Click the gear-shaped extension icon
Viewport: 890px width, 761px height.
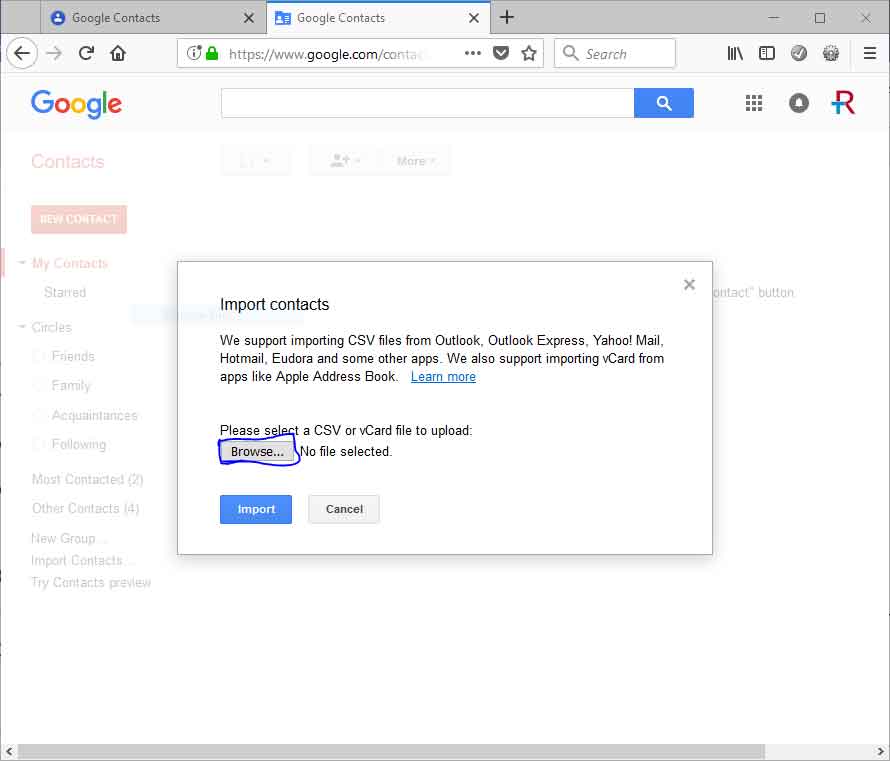[x=830, y=53]
